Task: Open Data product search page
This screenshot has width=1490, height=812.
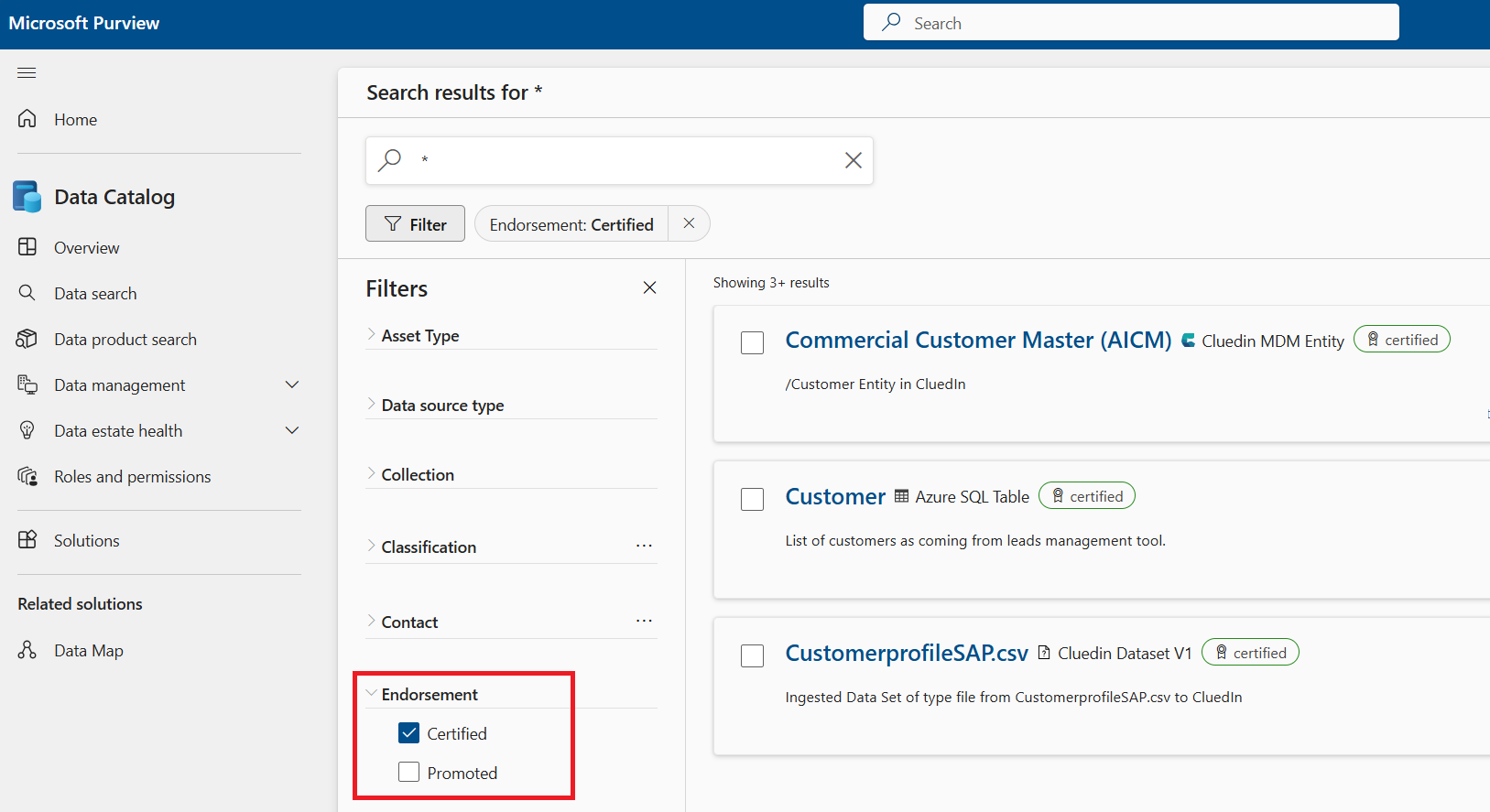Action: (125, 340)
